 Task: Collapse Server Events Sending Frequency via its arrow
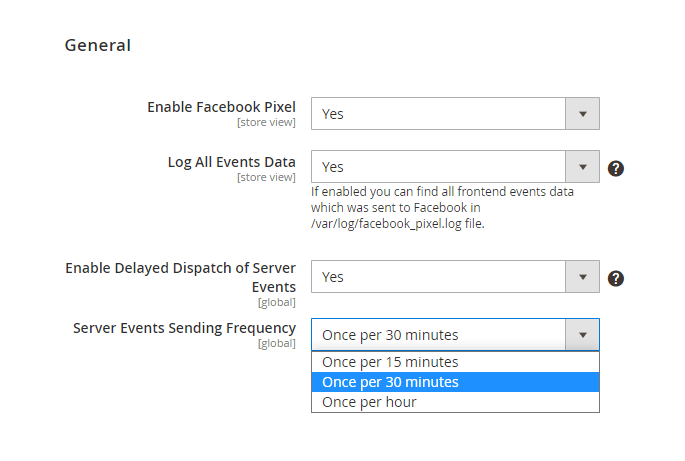point(582,335)
